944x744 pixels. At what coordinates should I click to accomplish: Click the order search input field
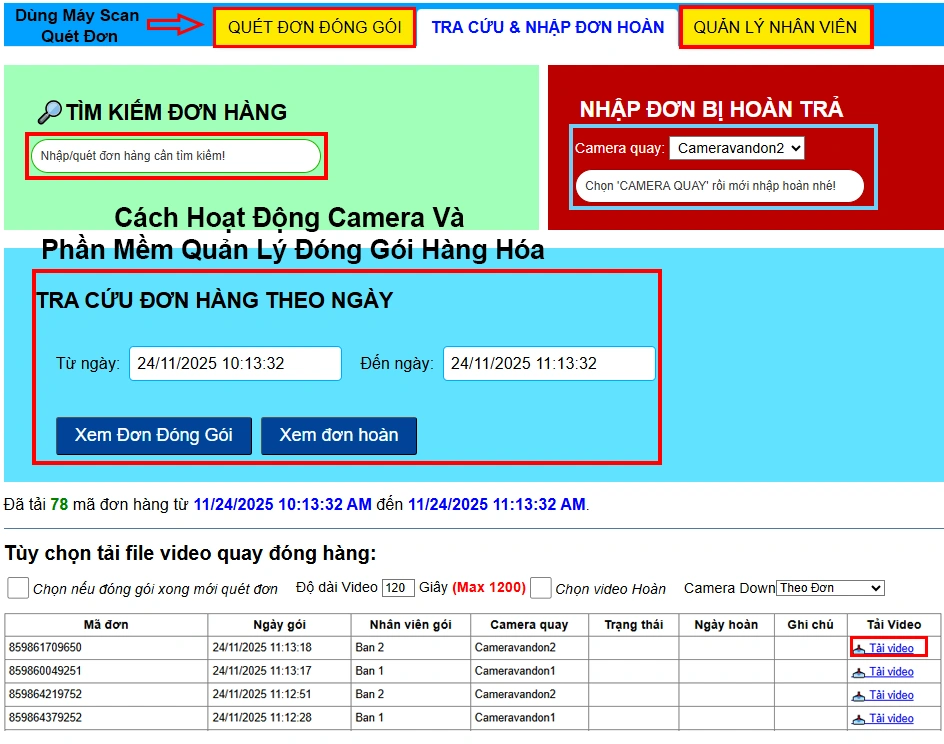tap(175, 156)
